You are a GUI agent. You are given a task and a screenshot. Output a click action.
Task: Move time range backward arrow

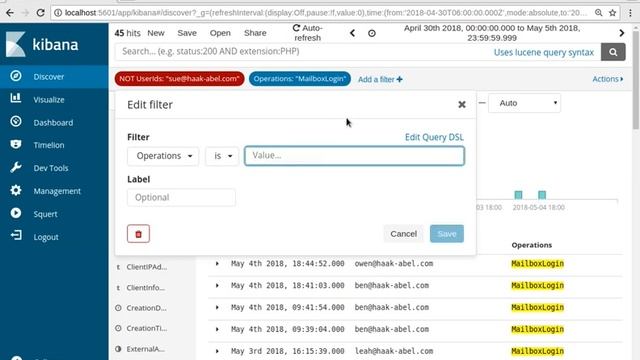tap(352, 33)
